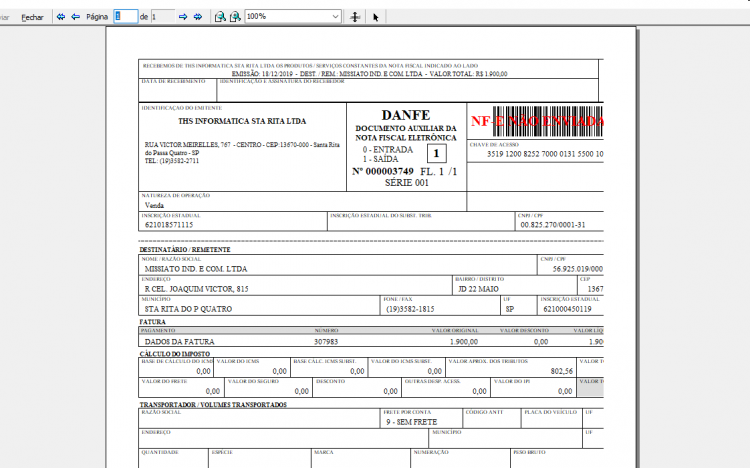Go to the first page using the double left arrow

[61, 17]
